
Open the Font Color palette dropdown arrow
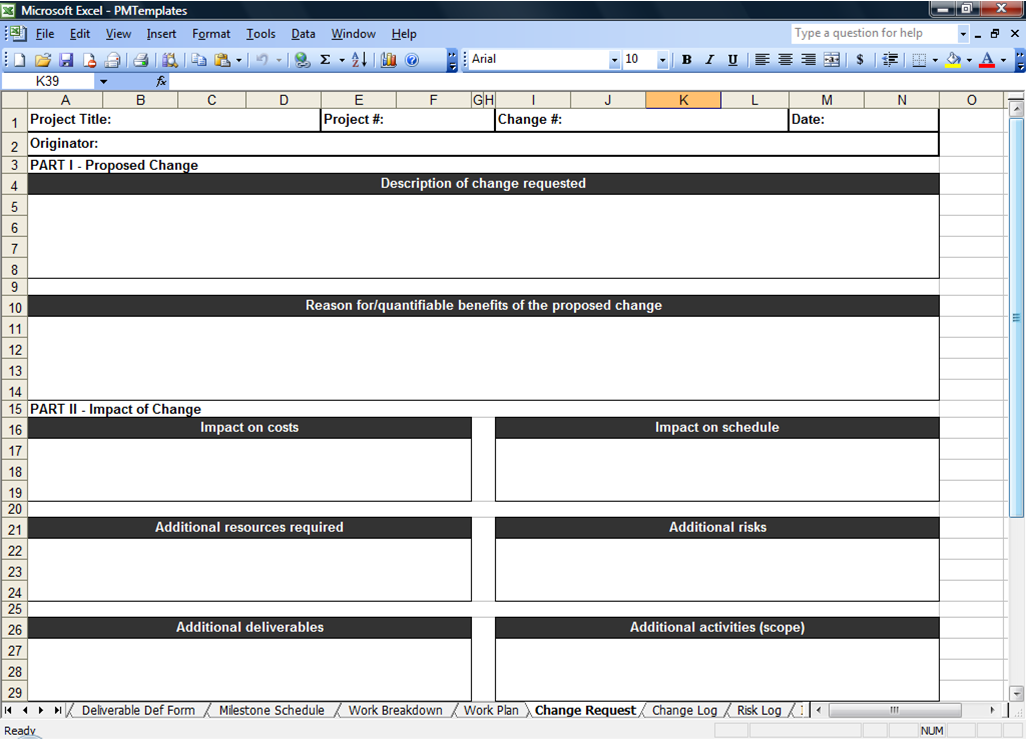tap(1003, 60)
